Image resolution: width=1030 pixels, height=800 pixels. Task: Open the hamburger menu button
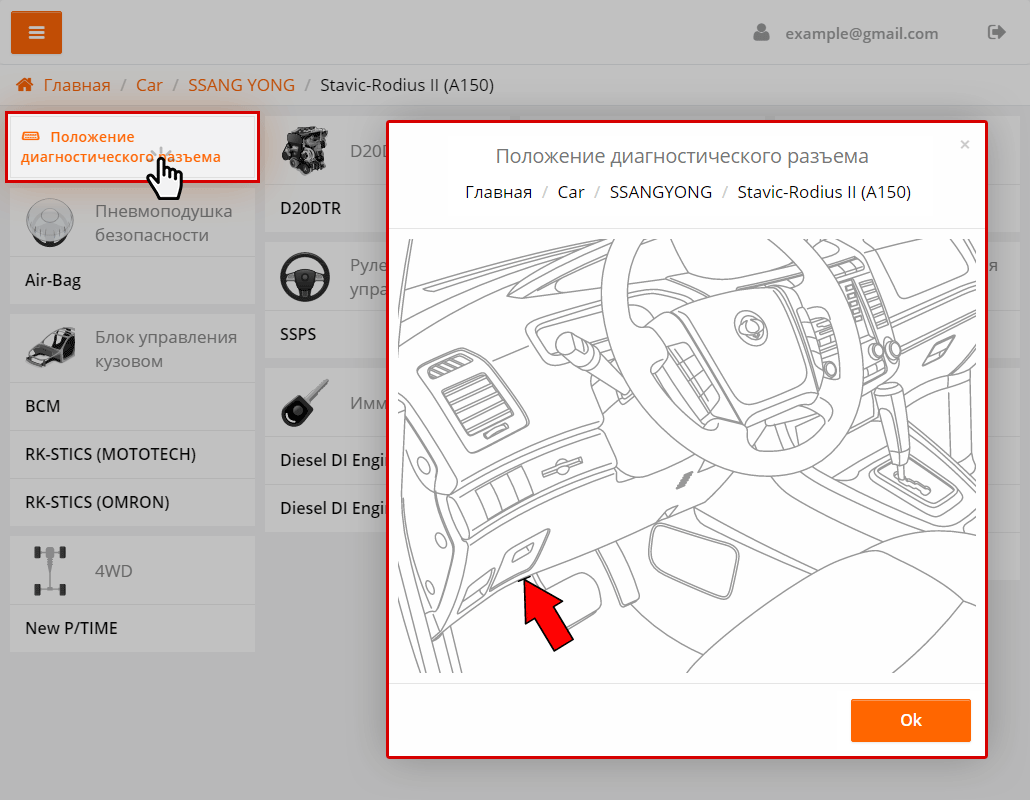pyautogui.click(x=37, y=33)
